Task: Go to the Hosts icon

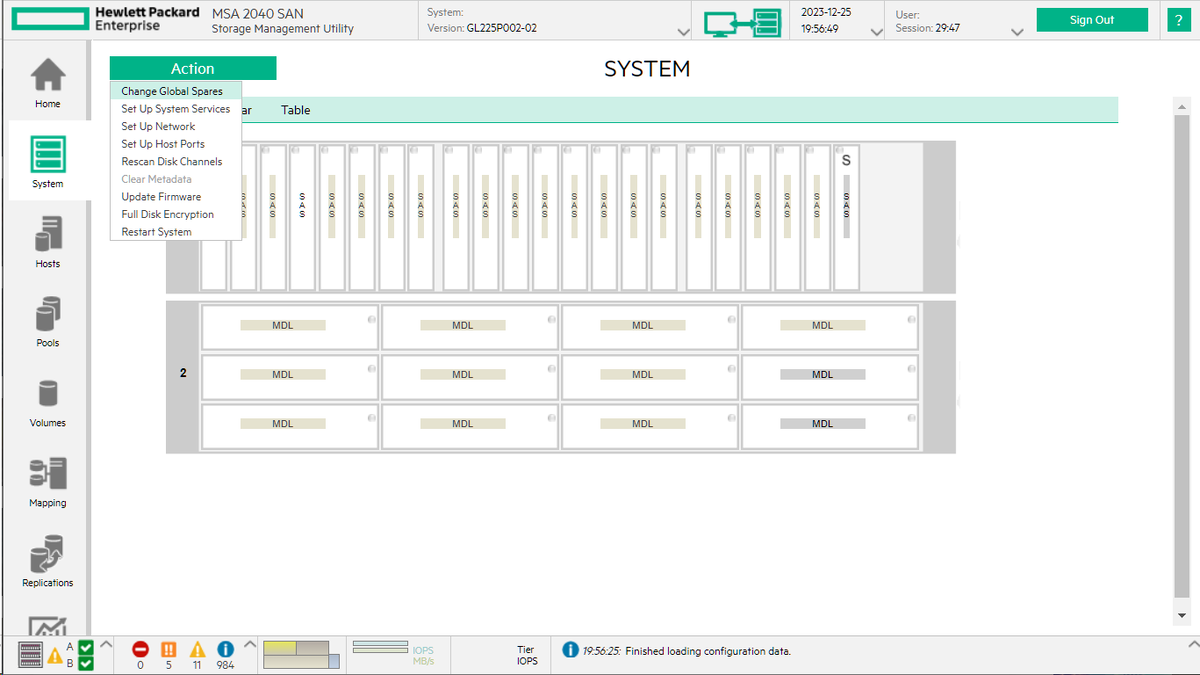Action: point(48,235)
